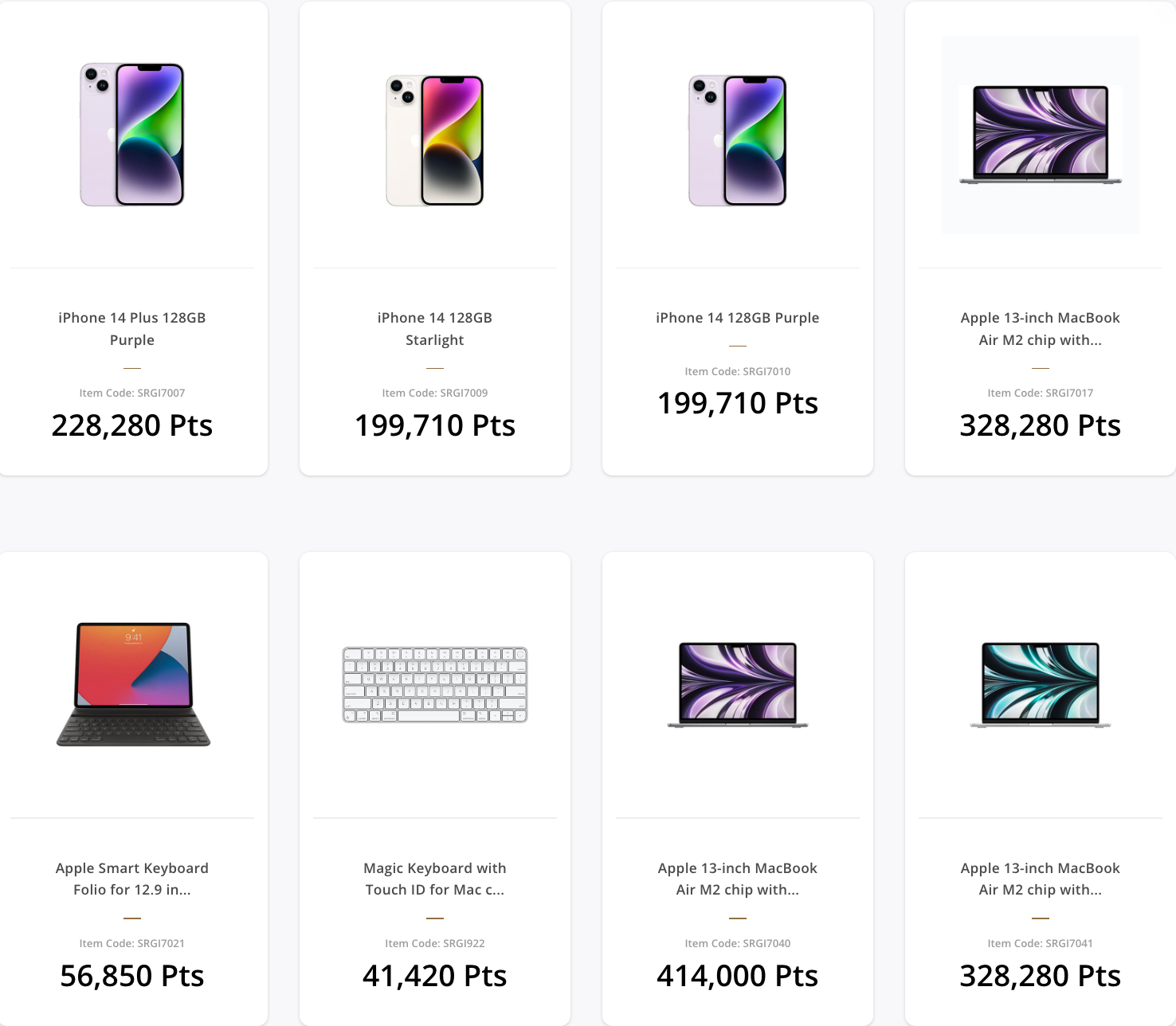Click the iPhone 14 128GB Starlight title

click(x=435, y=328)
